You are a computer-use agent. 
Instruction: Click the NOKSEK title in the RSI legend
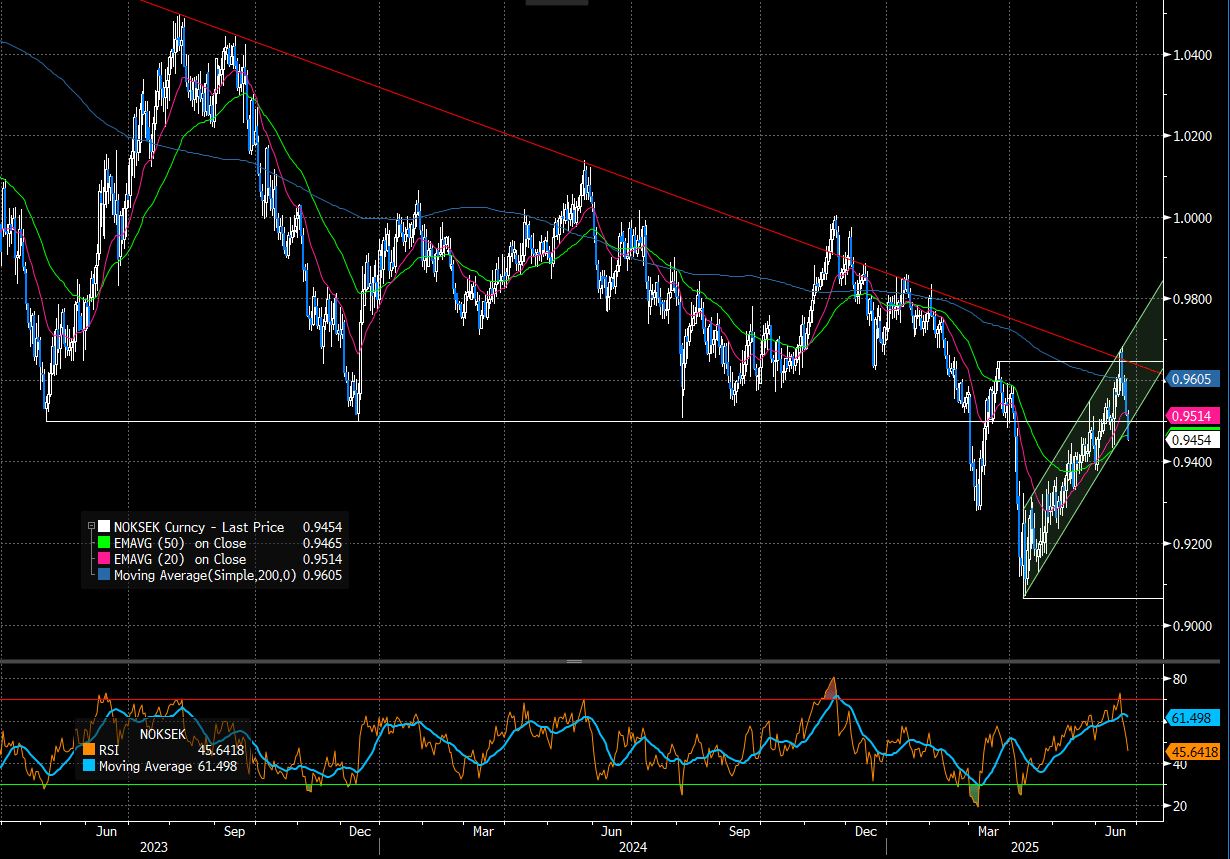162,733
